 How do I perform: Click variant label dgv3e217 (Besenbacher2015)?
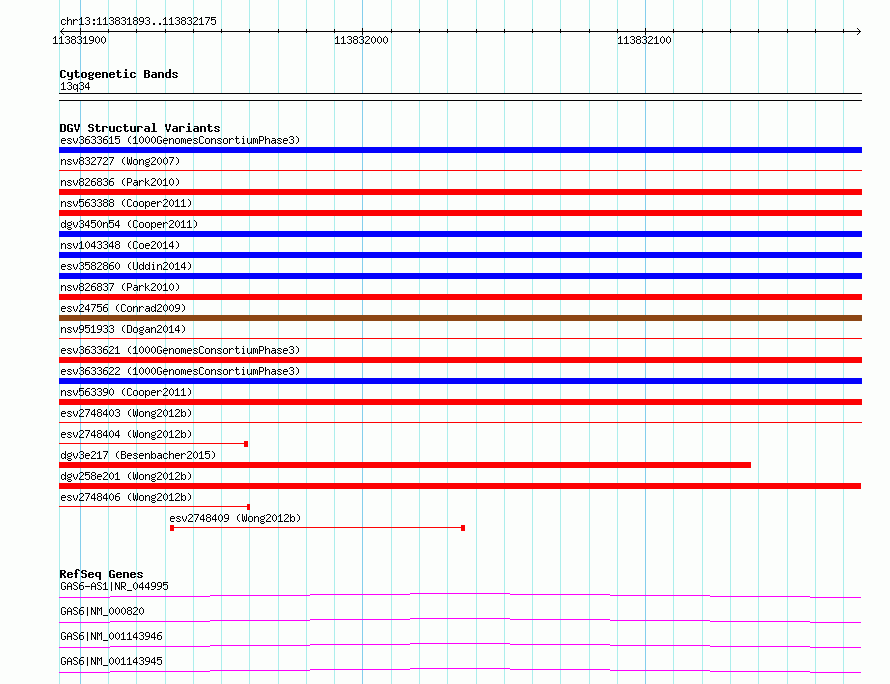pyautogui.click(x=138, y=455)
